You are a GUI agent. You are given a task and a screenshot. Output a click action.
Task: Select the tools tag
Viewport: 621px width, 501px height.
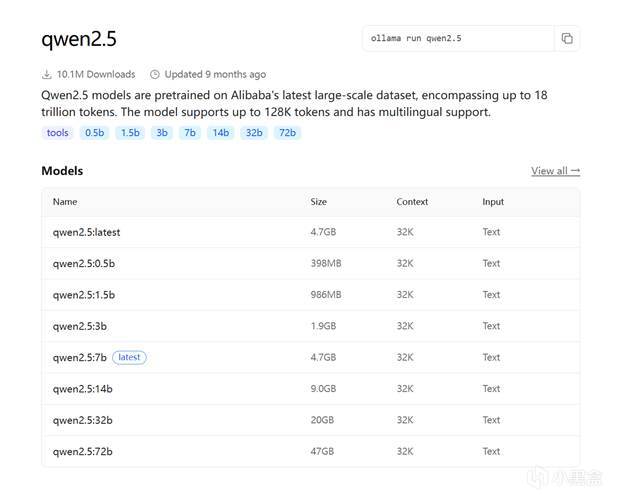click(58, 133)
